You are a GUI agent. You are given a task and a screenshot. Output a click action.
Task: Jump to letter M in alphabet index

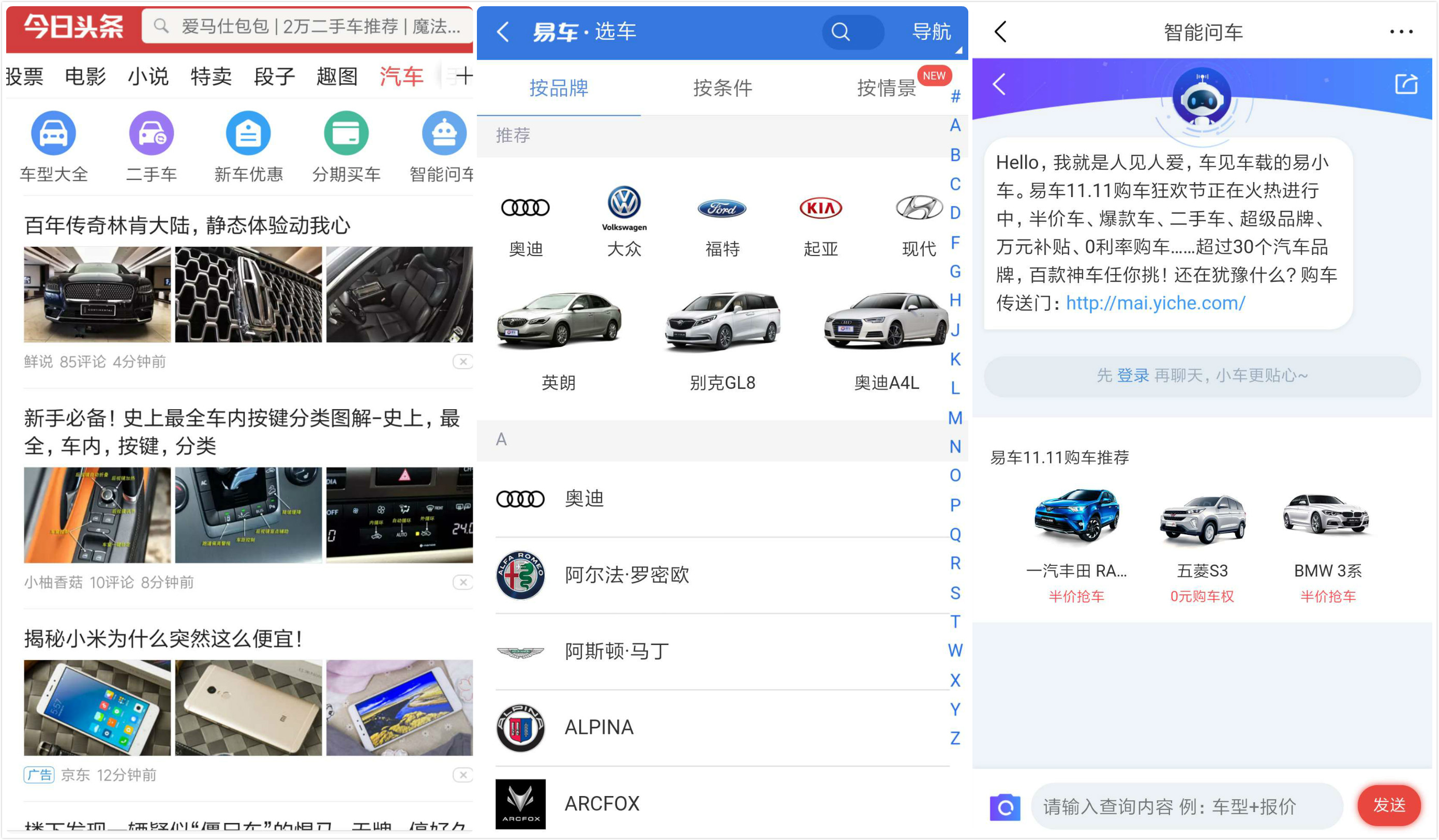coord(955,418)
